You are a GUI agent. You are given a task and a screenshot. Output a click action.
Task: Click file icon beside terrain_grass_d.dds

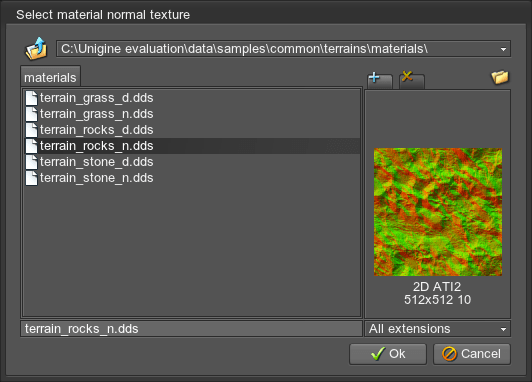[31, 98]
